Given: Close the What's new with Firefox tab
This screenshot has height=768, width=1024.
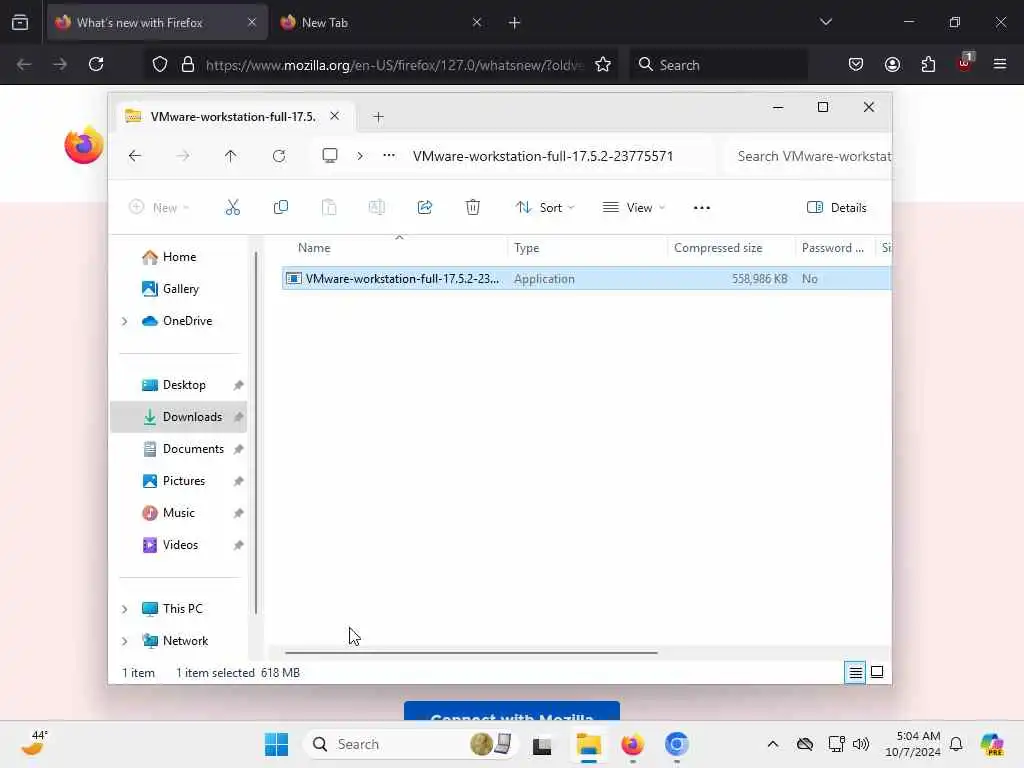Looking at the screenshot, I should (252, 22).
